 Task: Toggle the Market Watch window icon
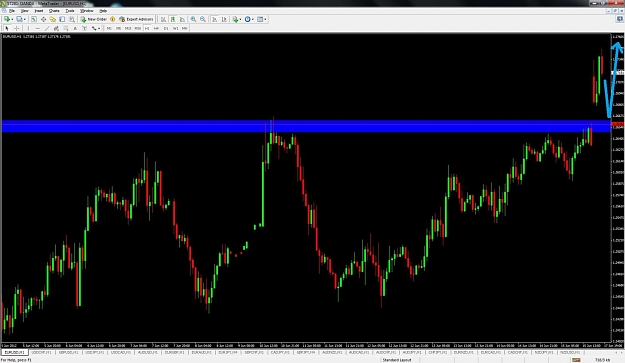[x=34, y=19]
